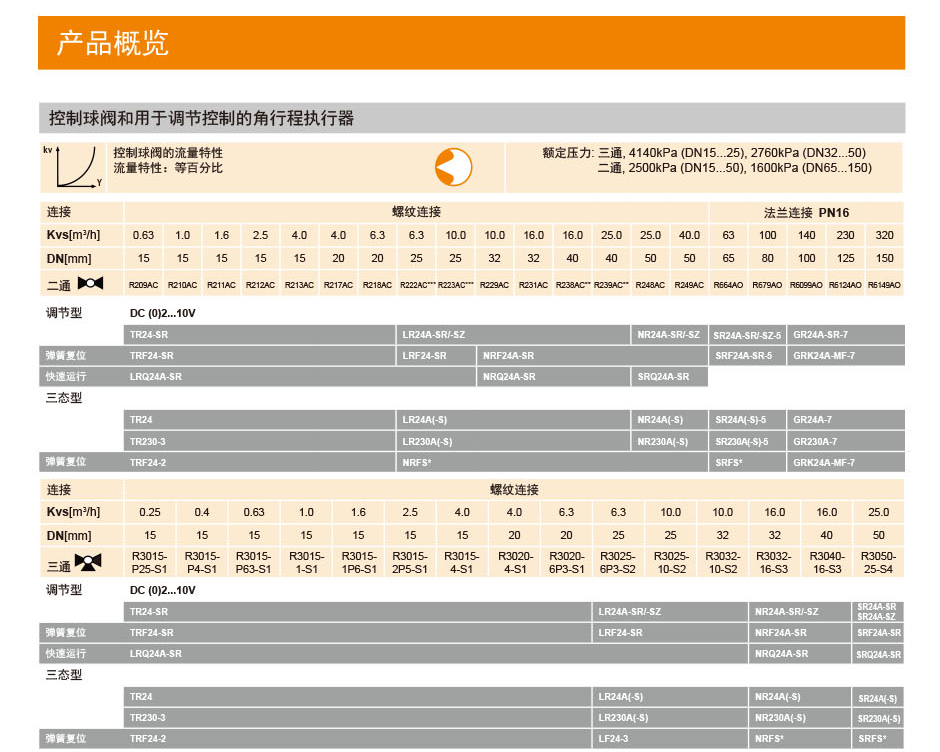Viewport: 940px width, 752px height.
Task: Select valve model R217AC
Action: 338,285
